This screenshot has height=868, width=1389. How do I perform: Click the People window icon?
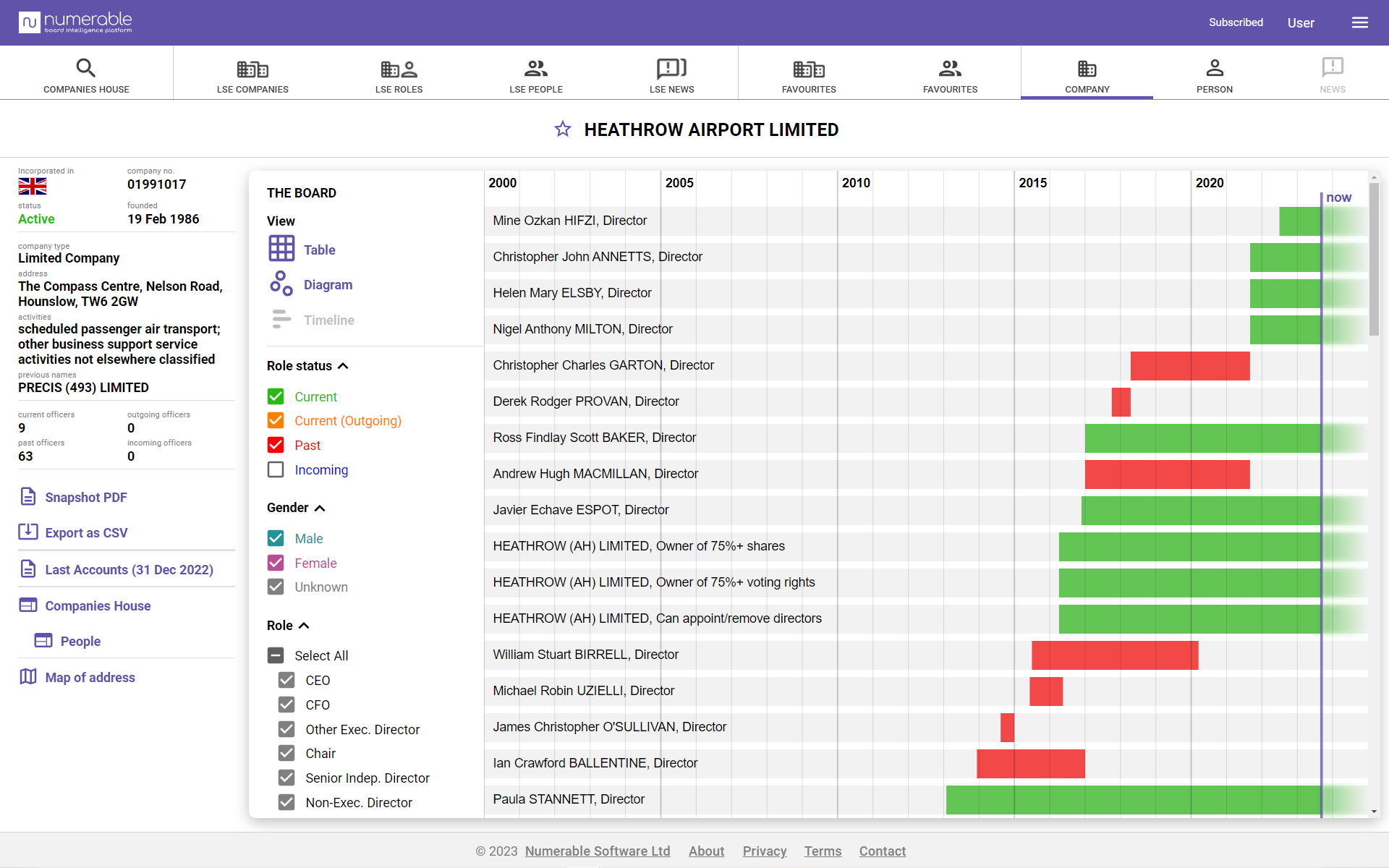point(43,640)
